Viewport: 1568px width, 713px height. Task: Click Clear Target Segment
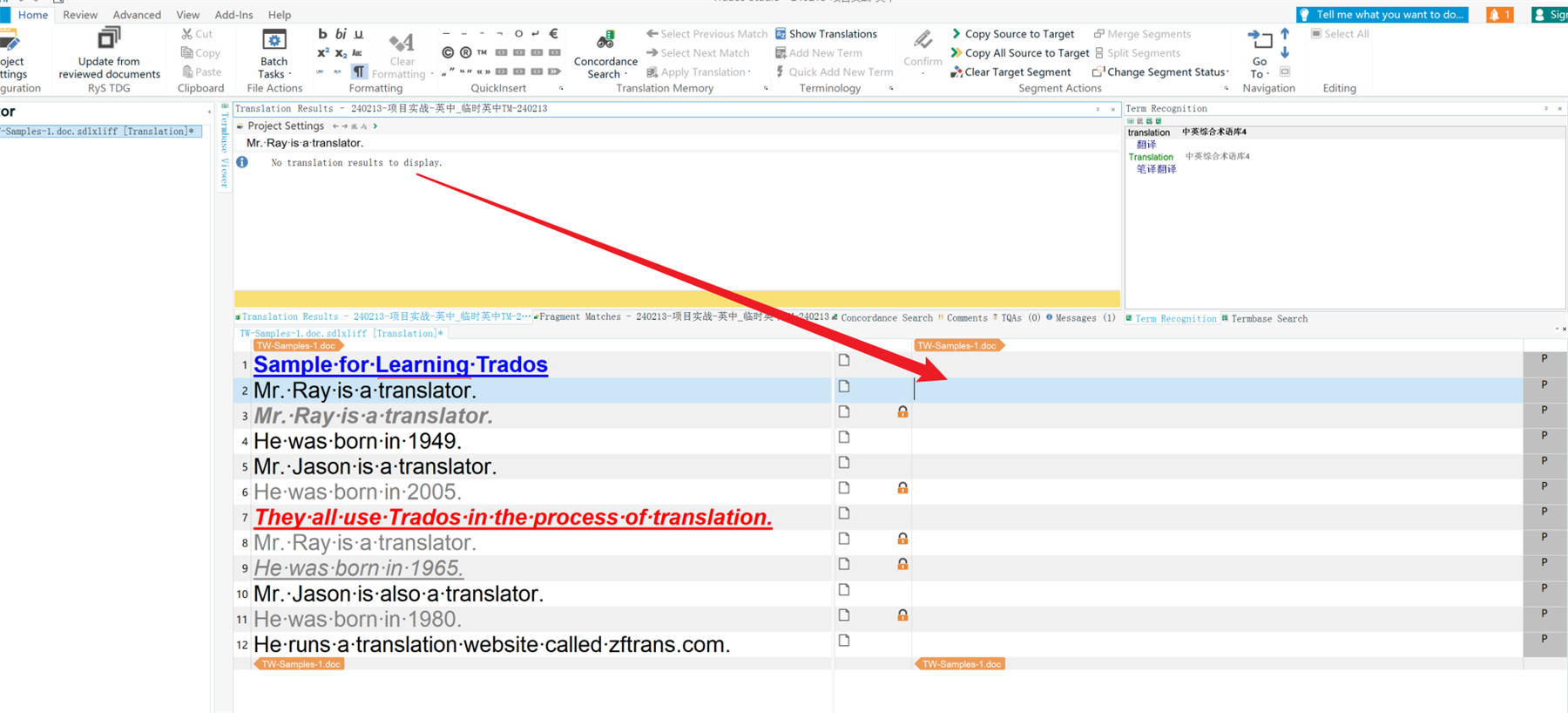pyautogui.click(x=1010, y=72)
